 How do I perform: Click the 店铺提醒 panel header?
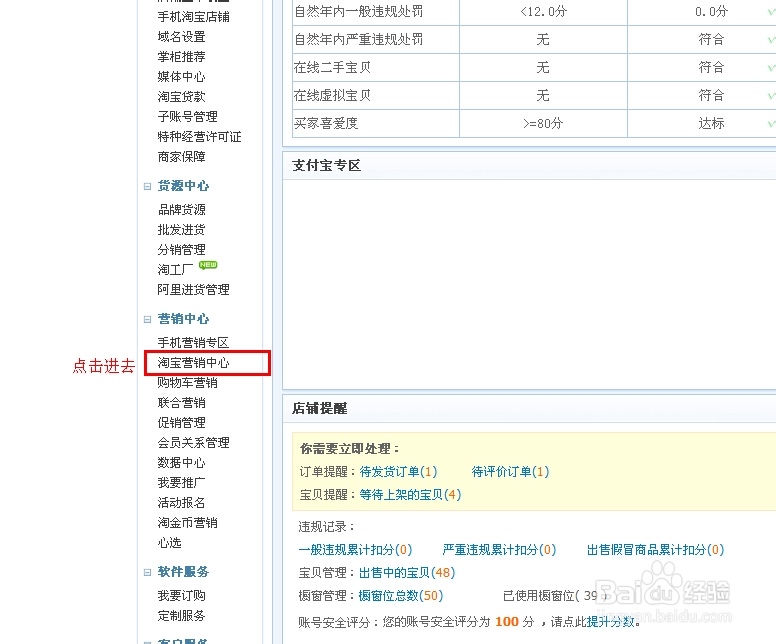click(x=529, y=409)
